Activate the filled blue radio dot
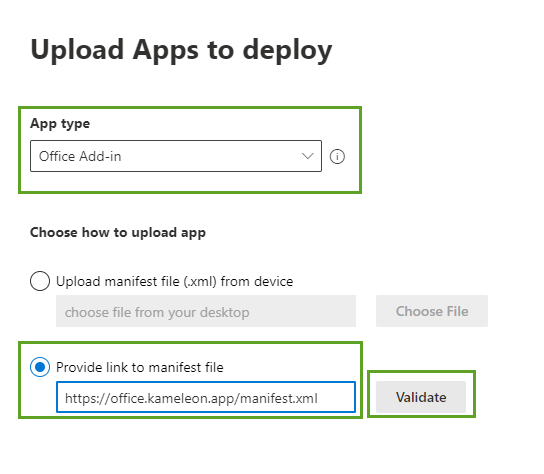The image size is (544, 474). pos(40,367)
